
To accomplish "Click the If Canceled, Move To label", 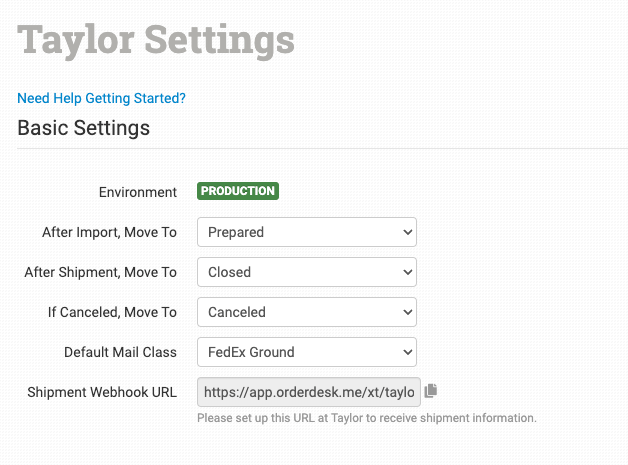I will [112, 312].
